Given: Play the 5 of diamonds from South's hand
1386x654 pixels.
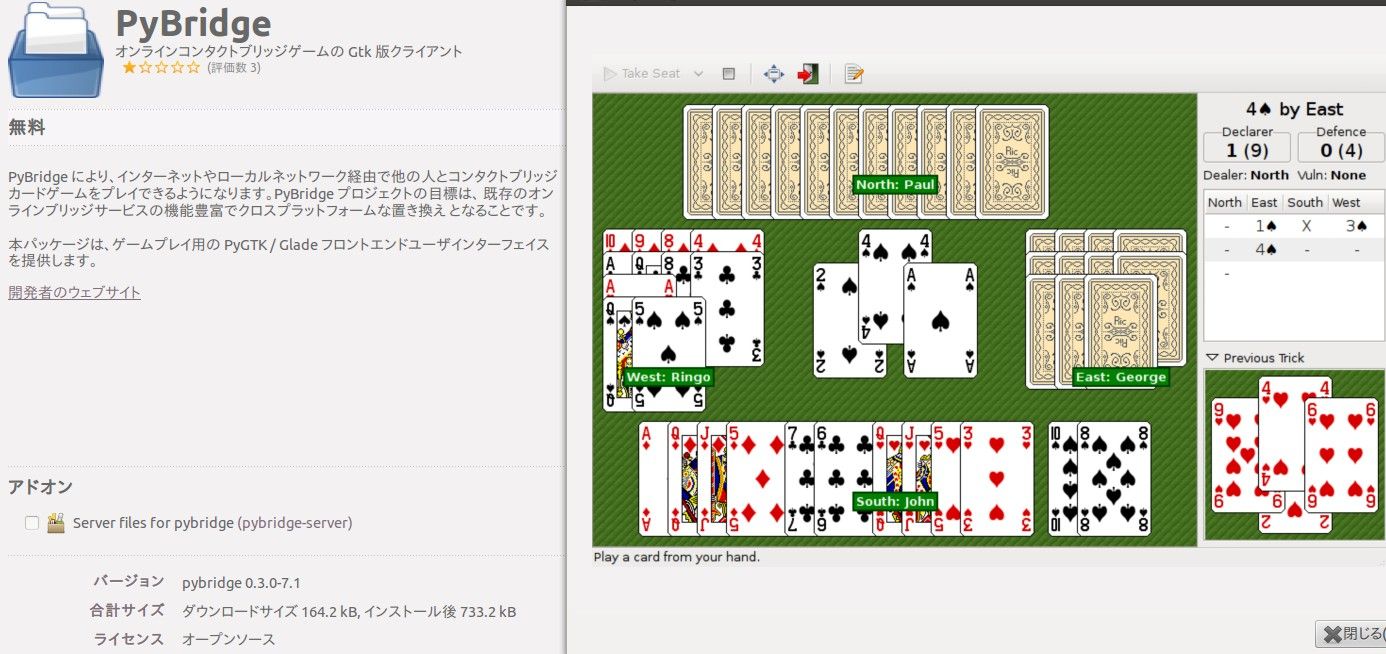Looking at the screenshot, I should [755, 478].
